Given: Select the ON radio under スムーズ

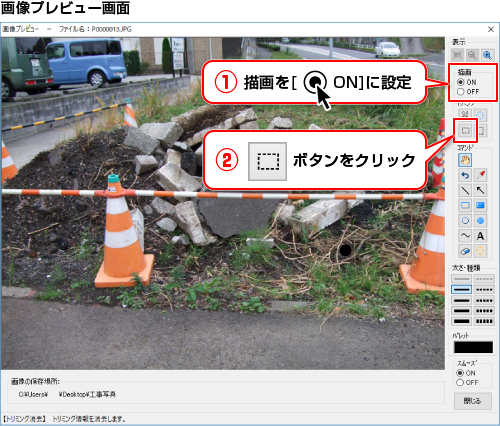Looking at the screenshot, I should point(460,373).
